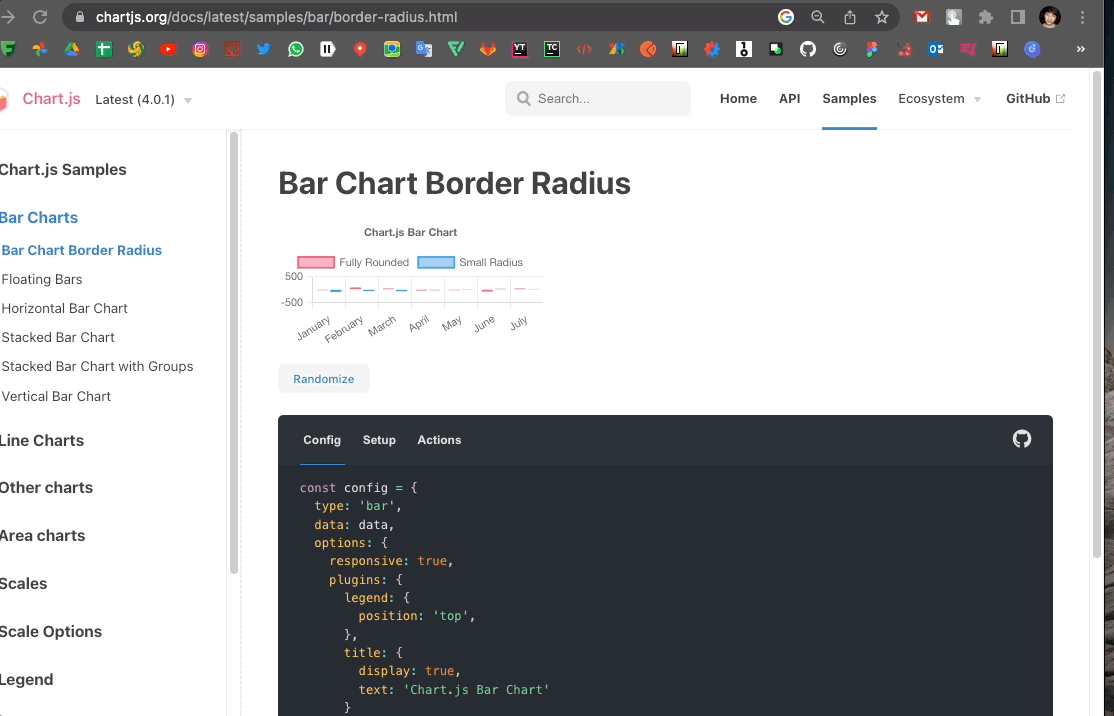Switch to the Config code tab
Image resolution: width=1114 pixels, height=716 pixels.
(x=322, y=440)
